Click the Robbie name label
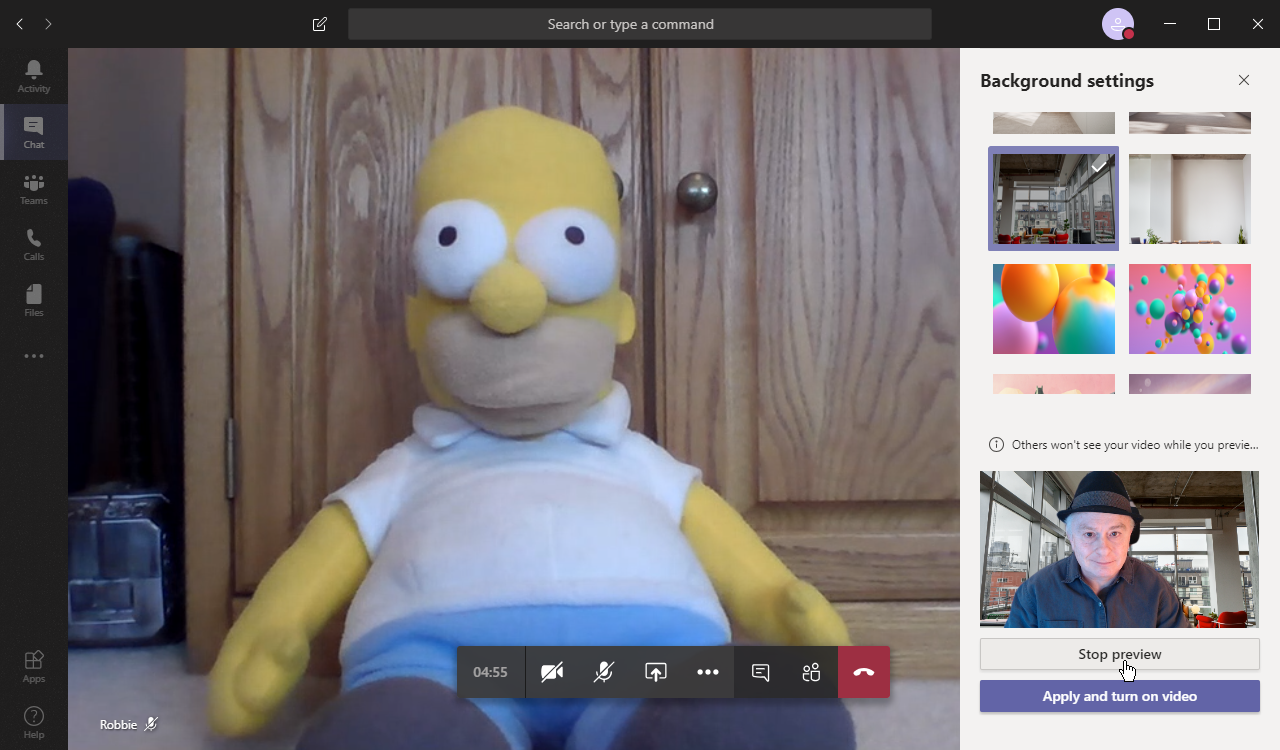Image resolution: width=1280 pixels, height=750 pixels. click(118, 724)
